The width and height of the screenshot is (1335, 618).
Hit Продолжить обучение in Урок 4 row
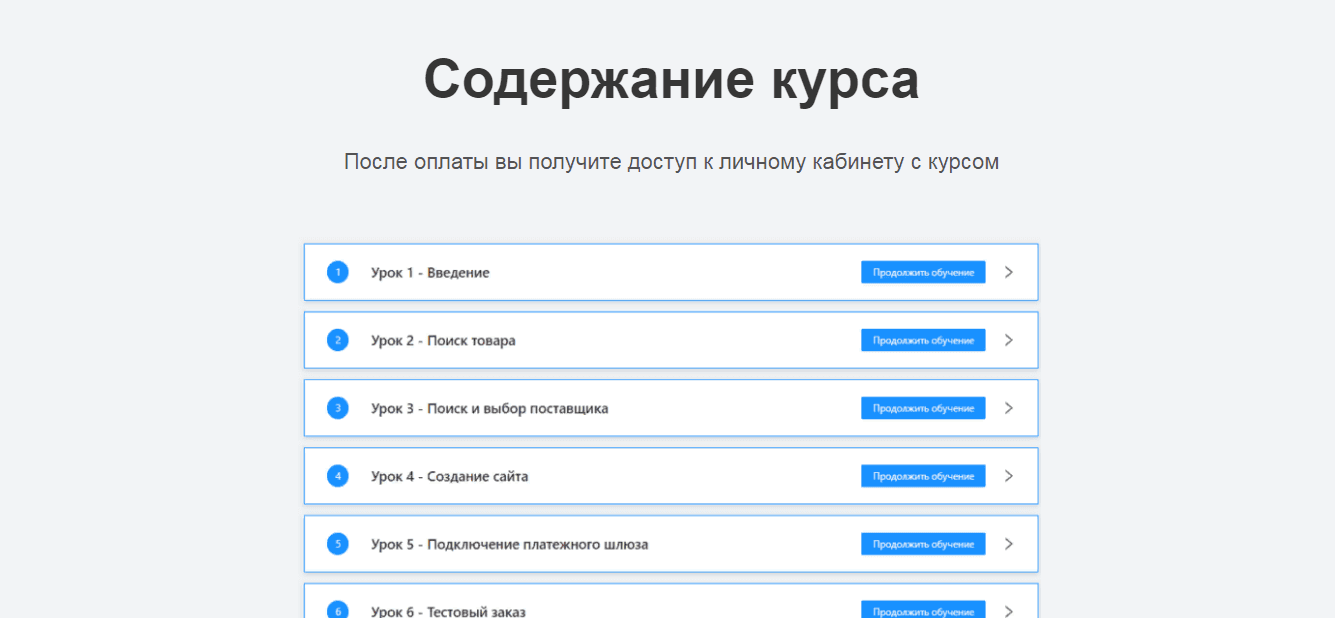tap(923, 476)
